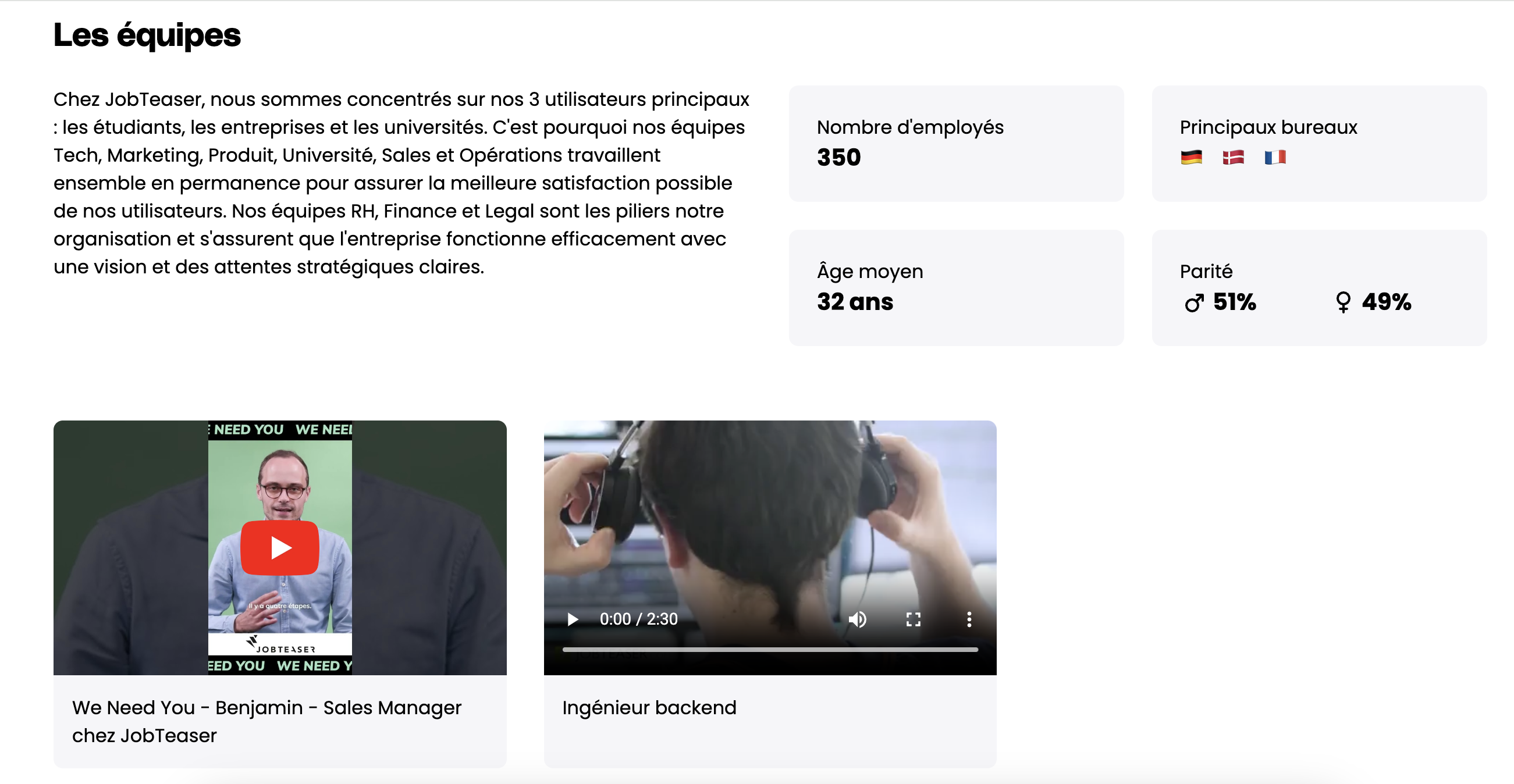The height and width of the screenshot is (784, 1514).
Task: Play the We Need You YouTube video
Action: (x=280, y=547)
